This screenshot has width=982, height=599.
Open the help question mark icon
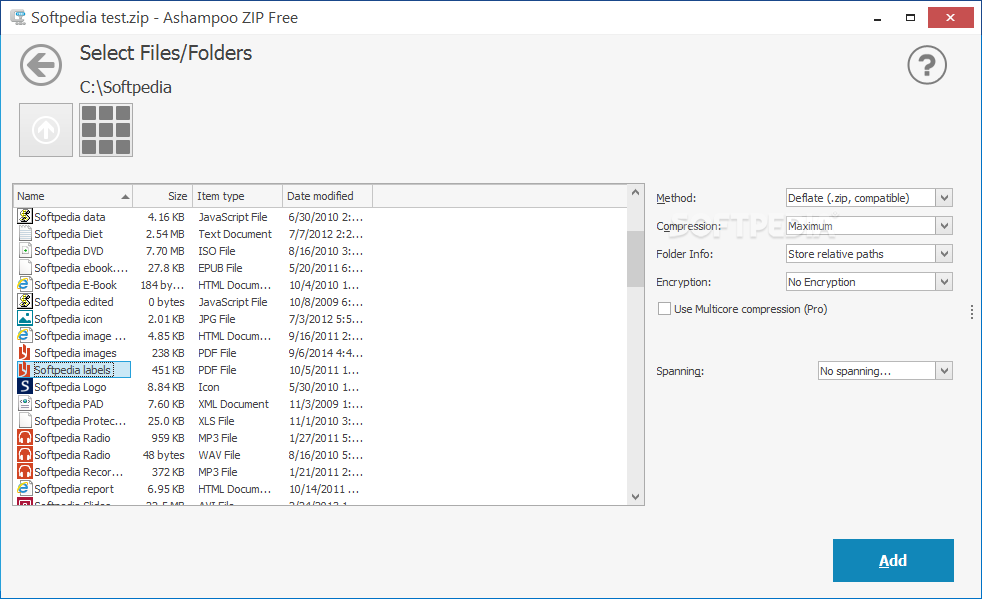pyautogui.click(x=927, y=65)
